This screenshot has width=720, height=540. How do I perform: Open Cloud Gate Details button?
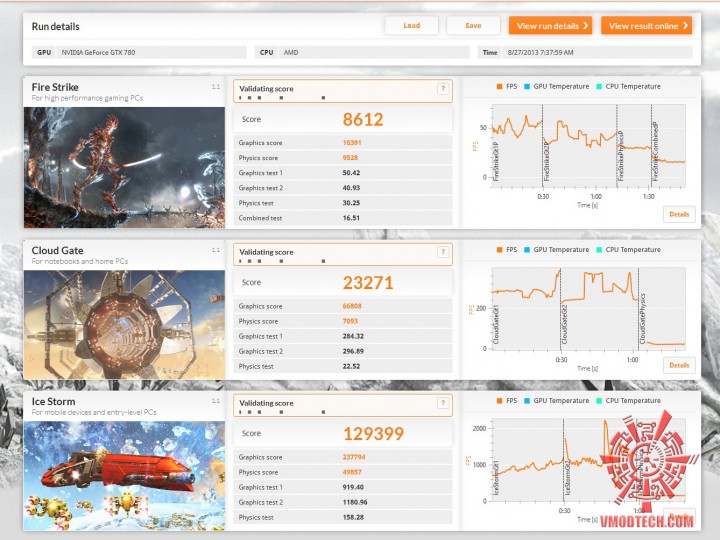tap(679, 365)
